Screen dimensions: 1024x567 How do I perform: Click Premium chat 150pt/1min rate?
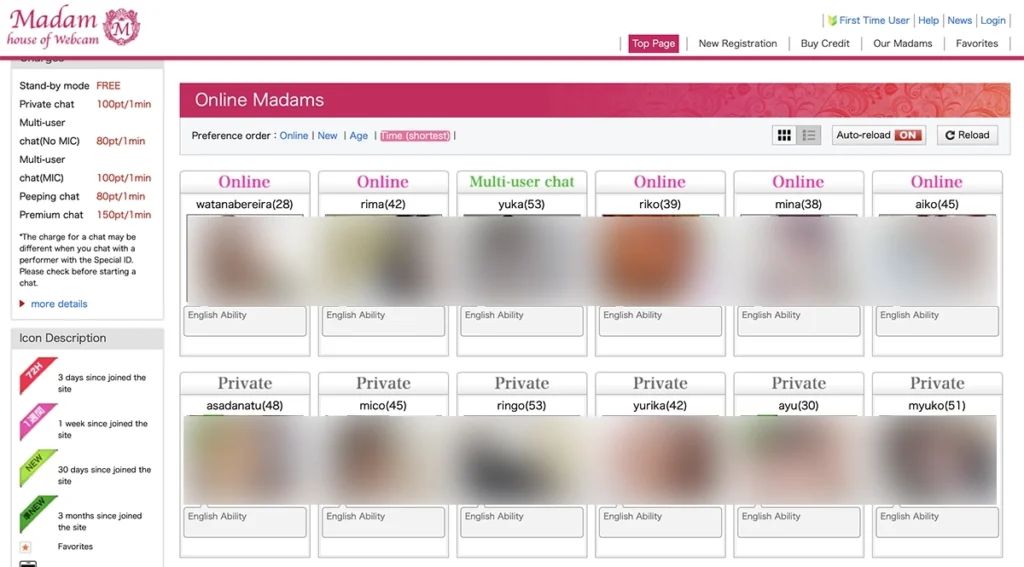pos(85,215)
